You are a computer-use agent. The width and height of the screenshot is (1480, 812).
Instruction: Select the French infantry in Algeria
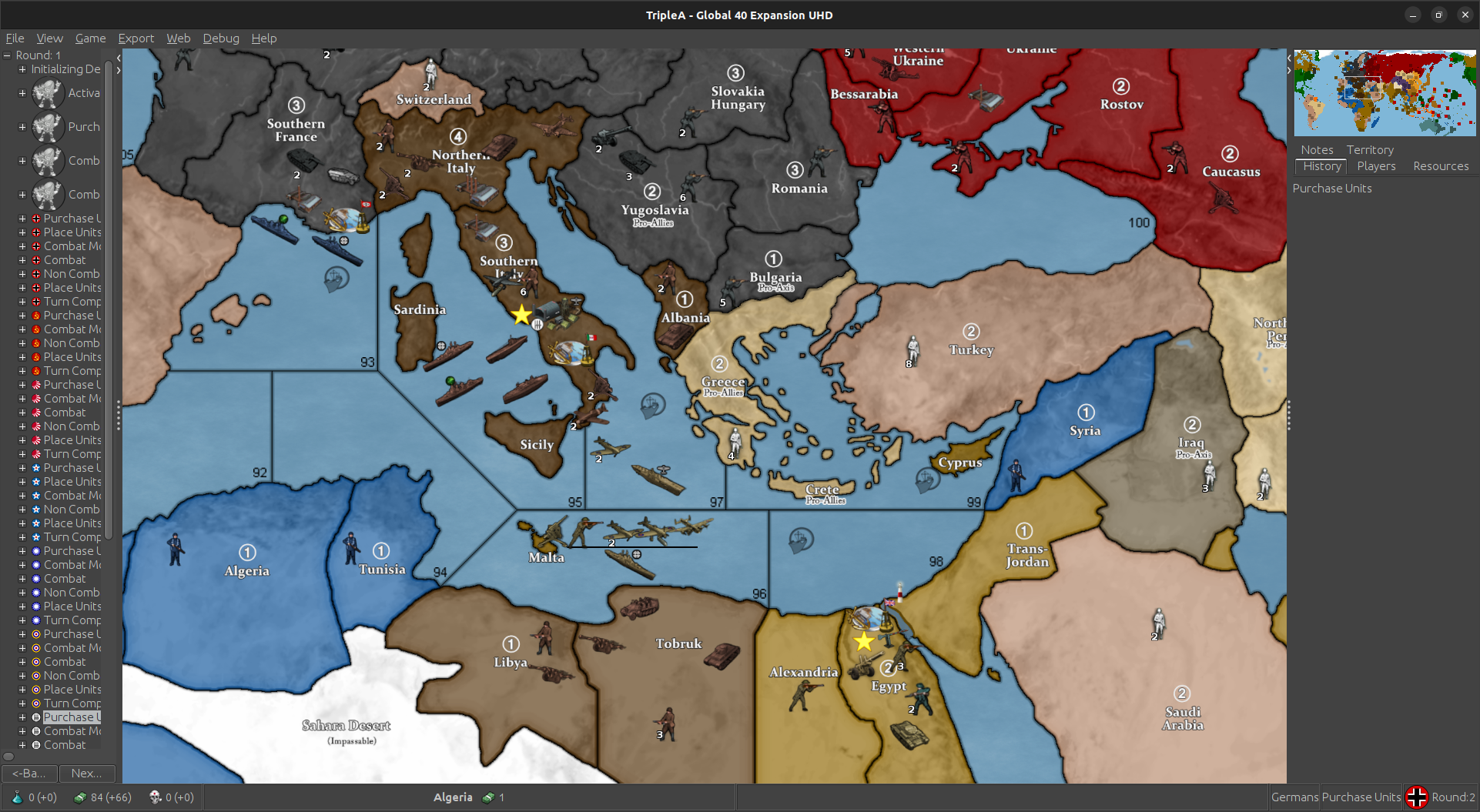(176, 550)
